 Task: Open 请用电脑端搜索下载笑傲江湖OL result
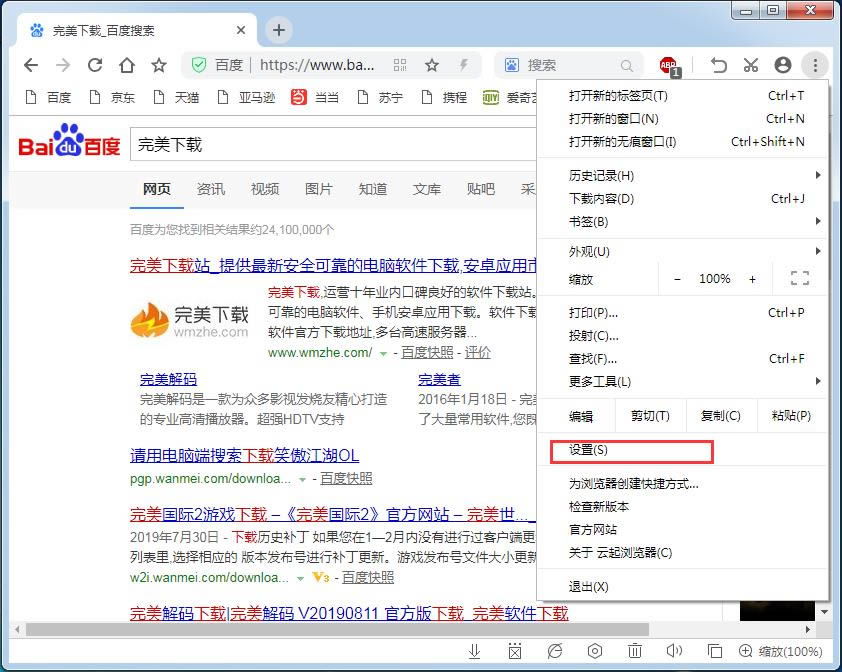coord(244,456)
